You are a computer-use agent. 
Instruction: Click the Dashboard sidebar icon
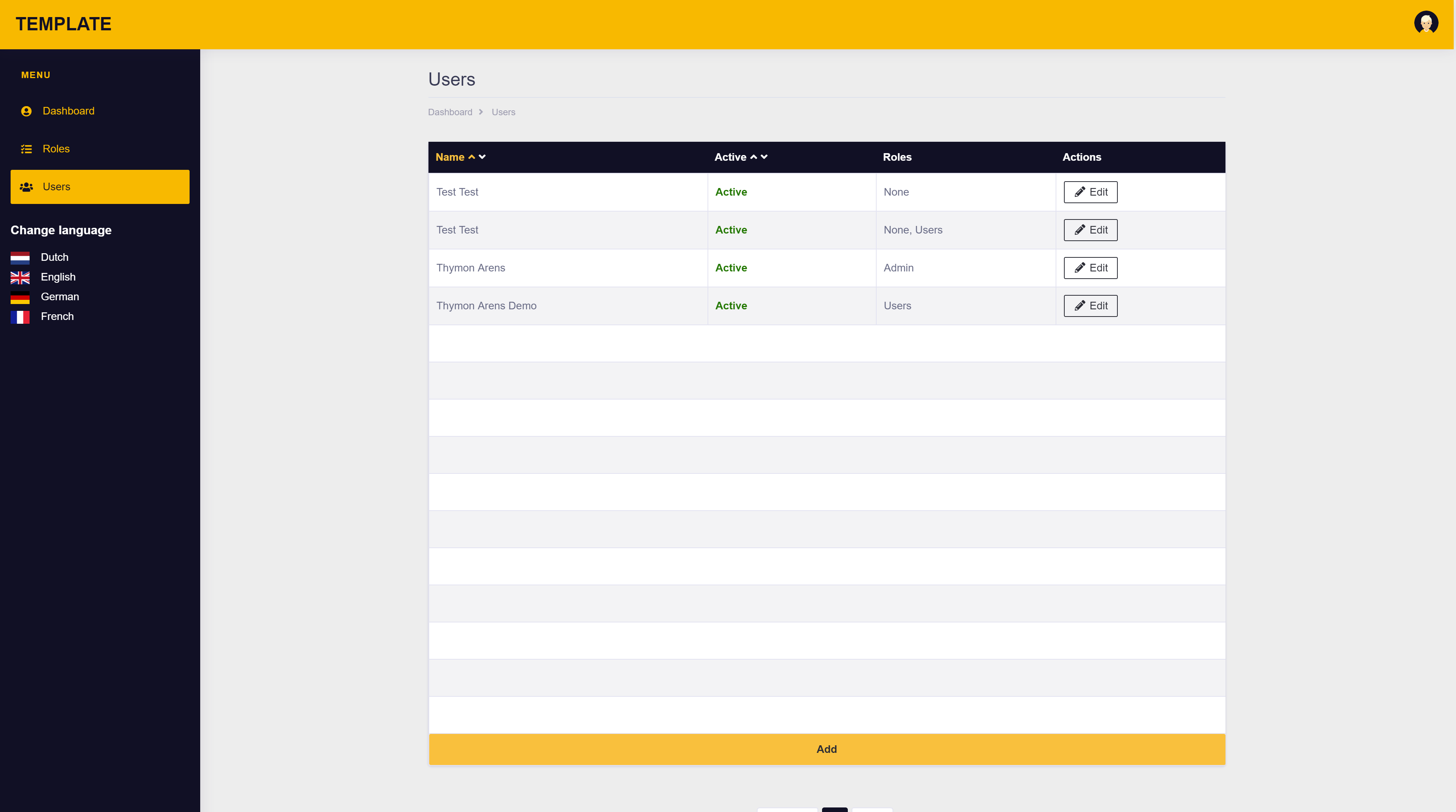pos(26,111)
